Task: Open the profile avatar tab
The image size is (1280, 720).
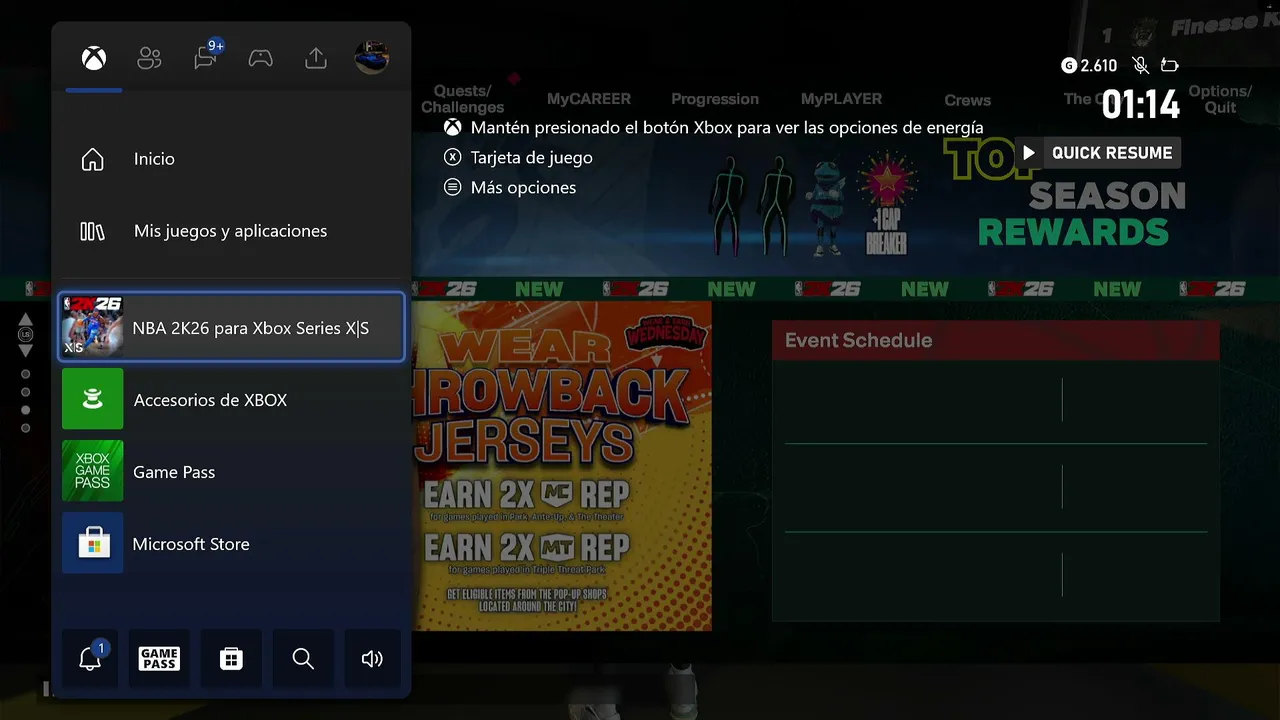Action: click(x=372, y=57)
